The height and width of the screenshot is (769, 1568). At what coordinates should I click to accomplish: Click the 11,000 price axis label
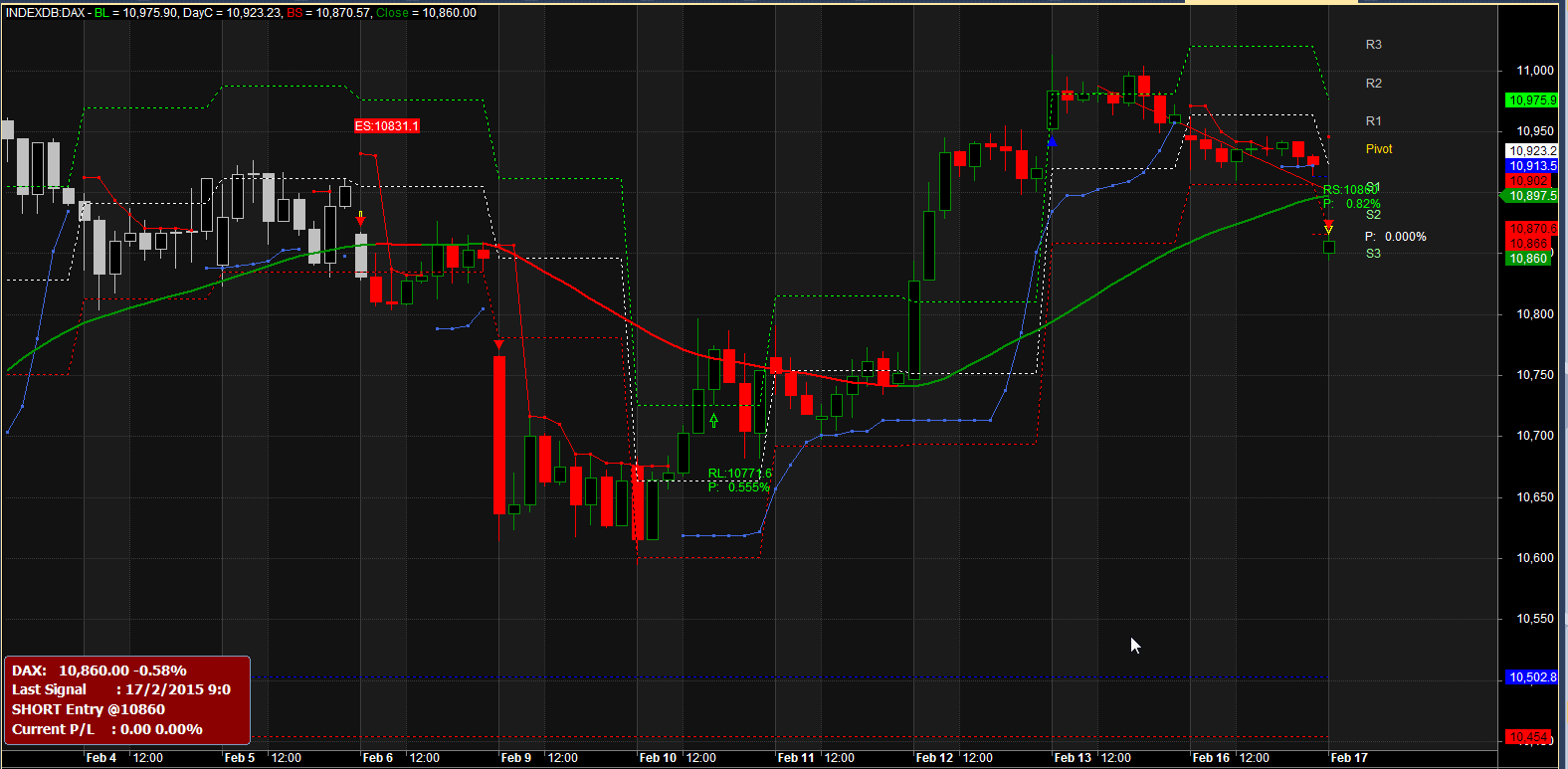[1535, 71]
